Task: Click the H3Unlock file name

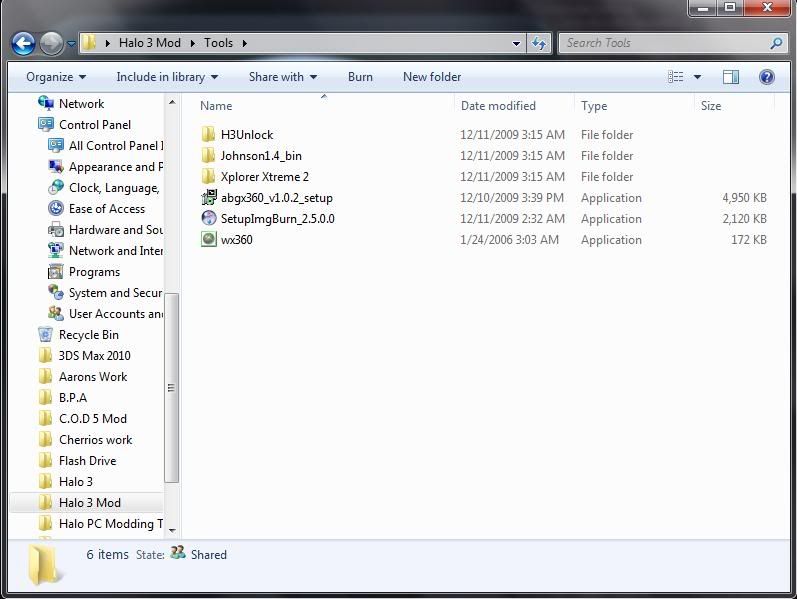Action: [x=247, y=135]
